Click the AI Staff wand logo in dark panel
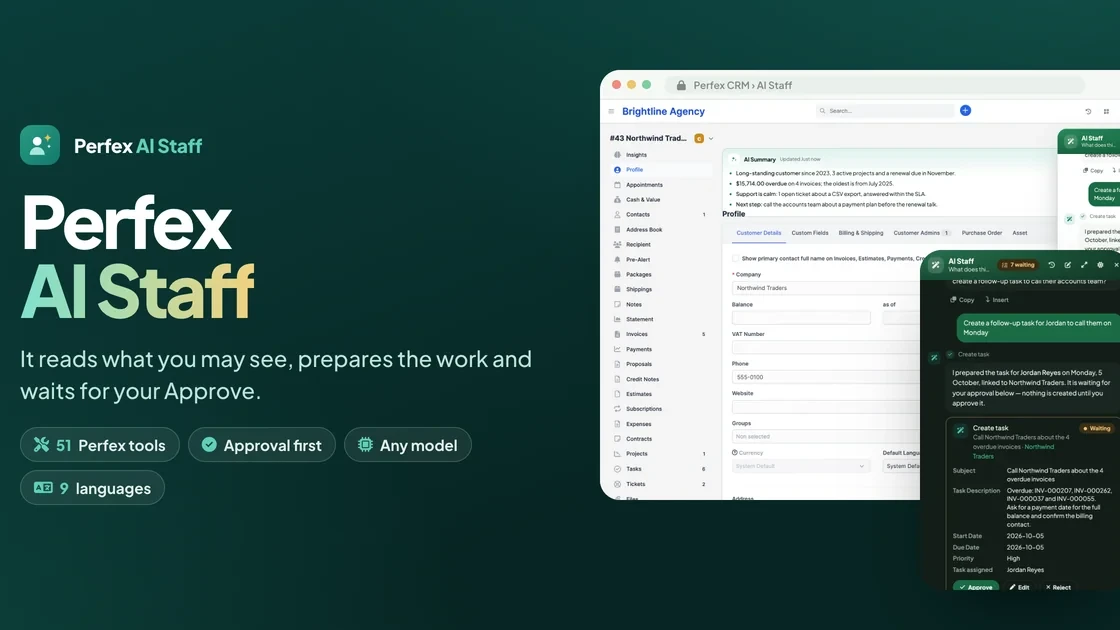Screen dimensions: 1120x630 936,265
